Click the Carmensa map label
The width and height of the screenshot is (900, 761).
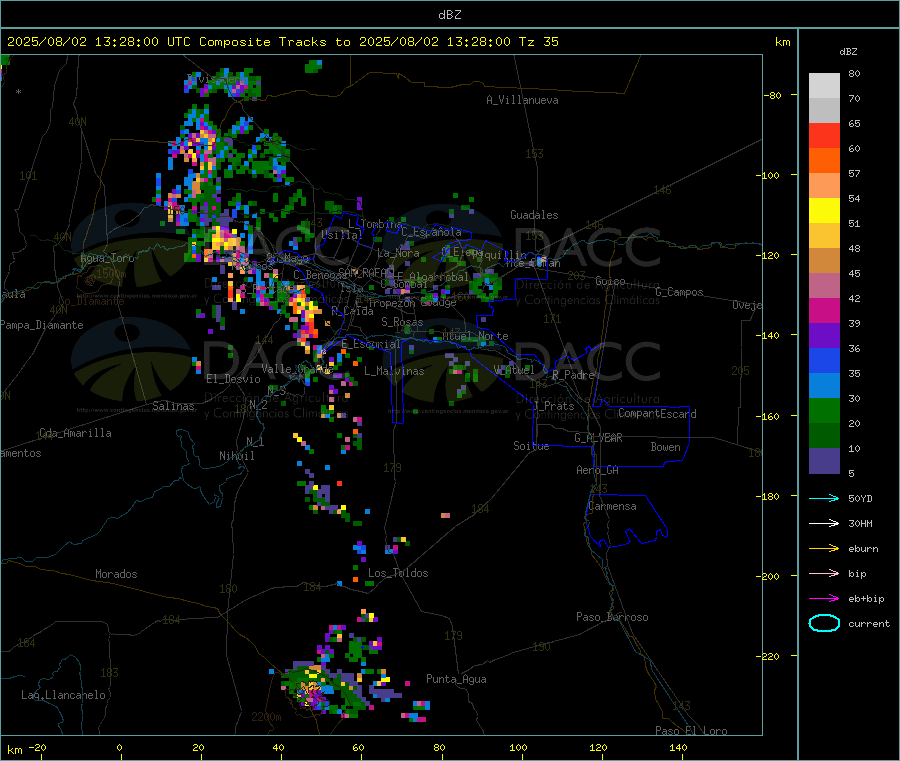click(612, 506)
